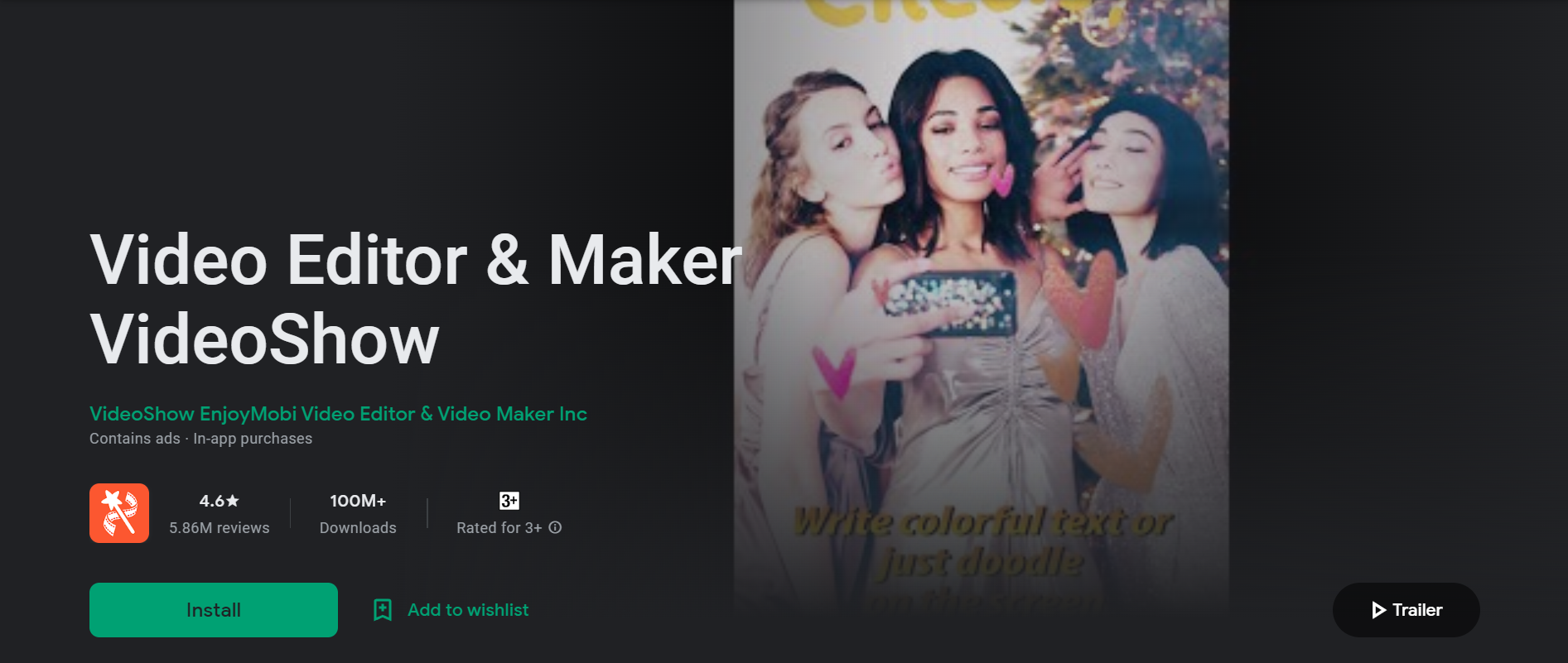This screenshot has width=1568, height=663.
Task: Click the wishlist bookmark icon
Action: tap(383, 610)
